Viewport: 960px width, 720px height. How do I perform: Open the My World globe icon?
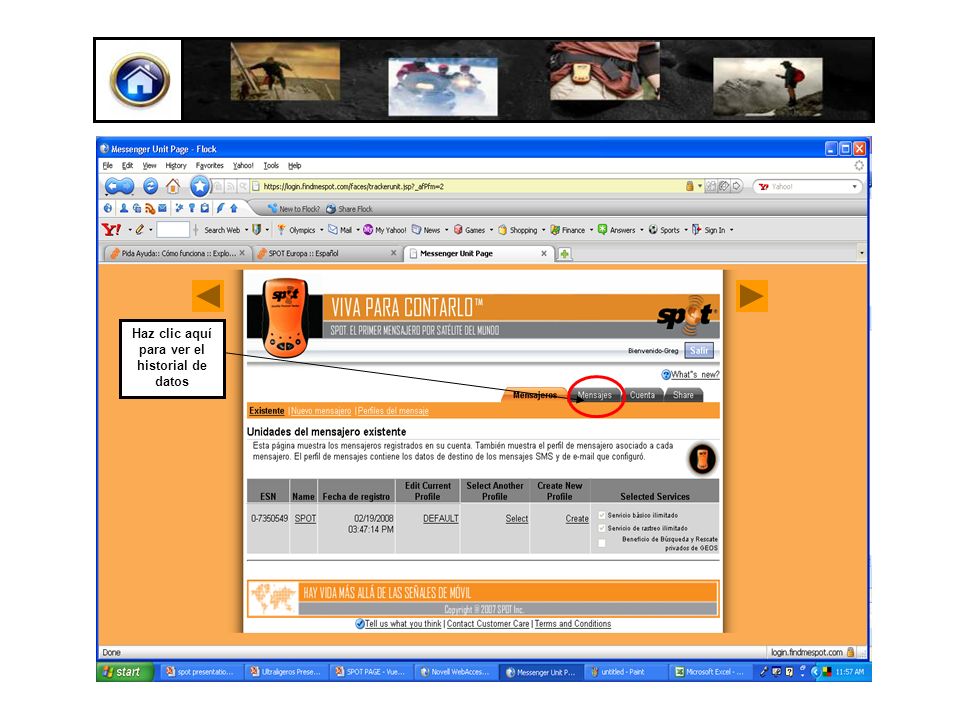click(108, 208)
